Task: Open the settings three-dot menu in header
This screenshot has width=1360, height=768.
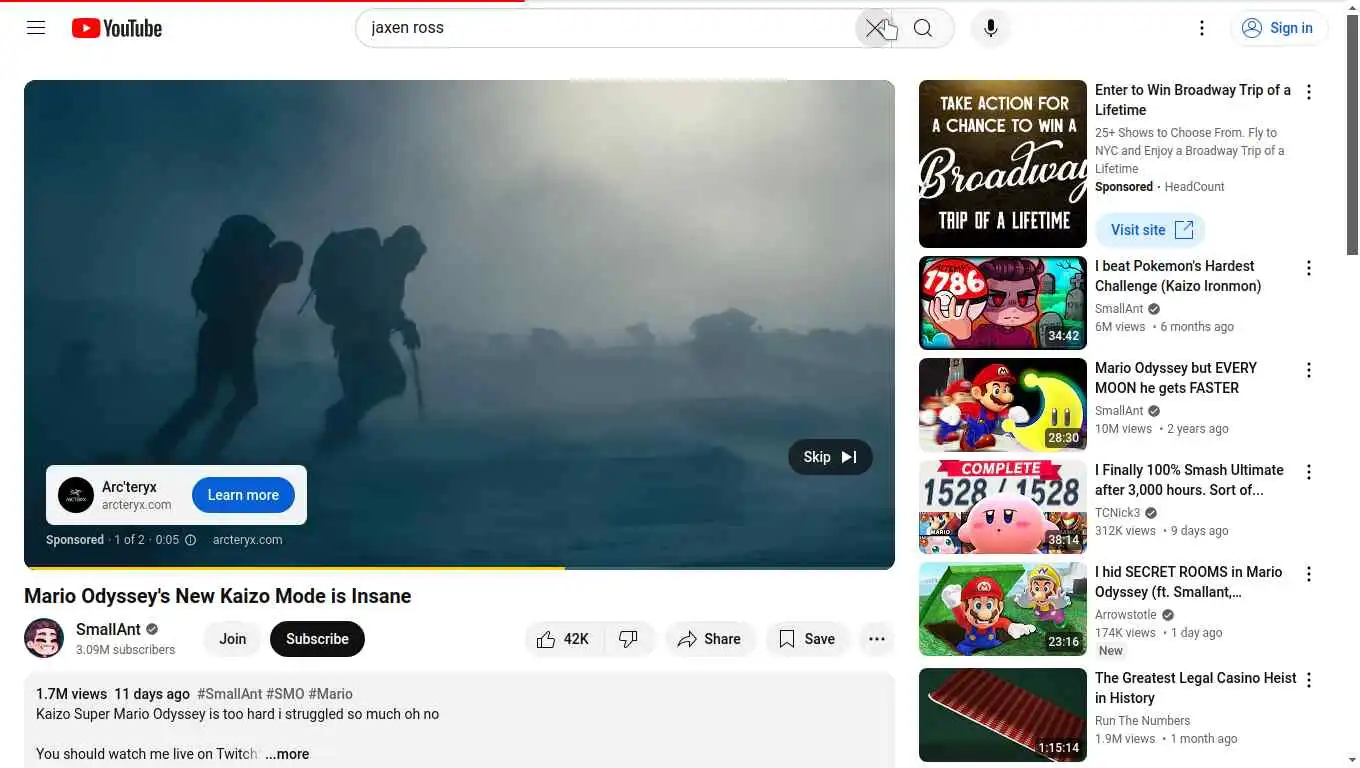Action: pos(1202,28)
